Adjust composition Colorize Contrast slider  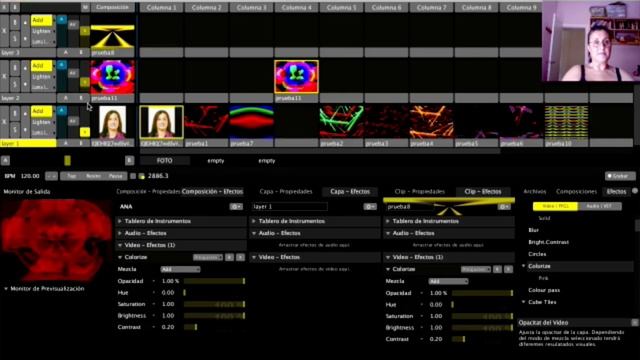click(214, 327)
